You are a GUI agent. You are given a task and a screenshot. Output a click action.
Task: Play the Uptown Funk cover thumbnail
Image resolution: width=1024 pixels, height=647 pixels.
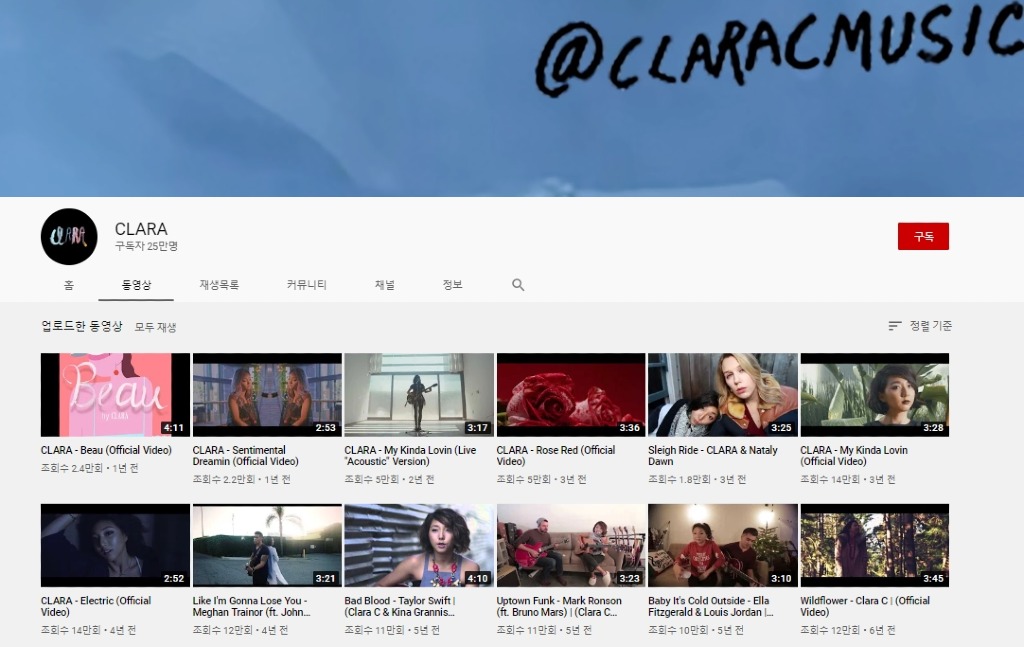[x=571, y=546]
